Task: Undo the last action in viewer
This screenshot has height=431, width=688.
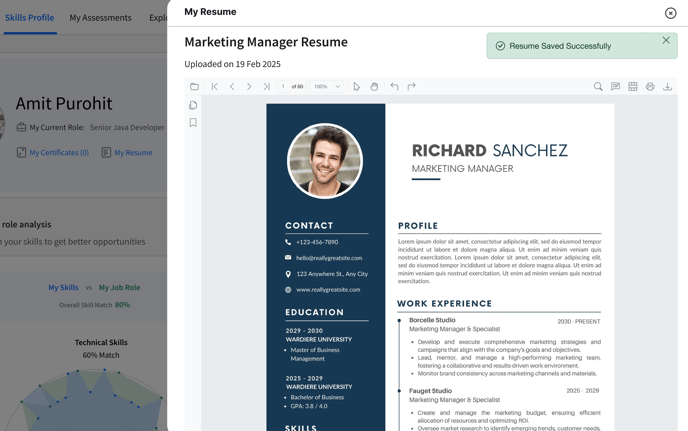Action: coord(394,86)
